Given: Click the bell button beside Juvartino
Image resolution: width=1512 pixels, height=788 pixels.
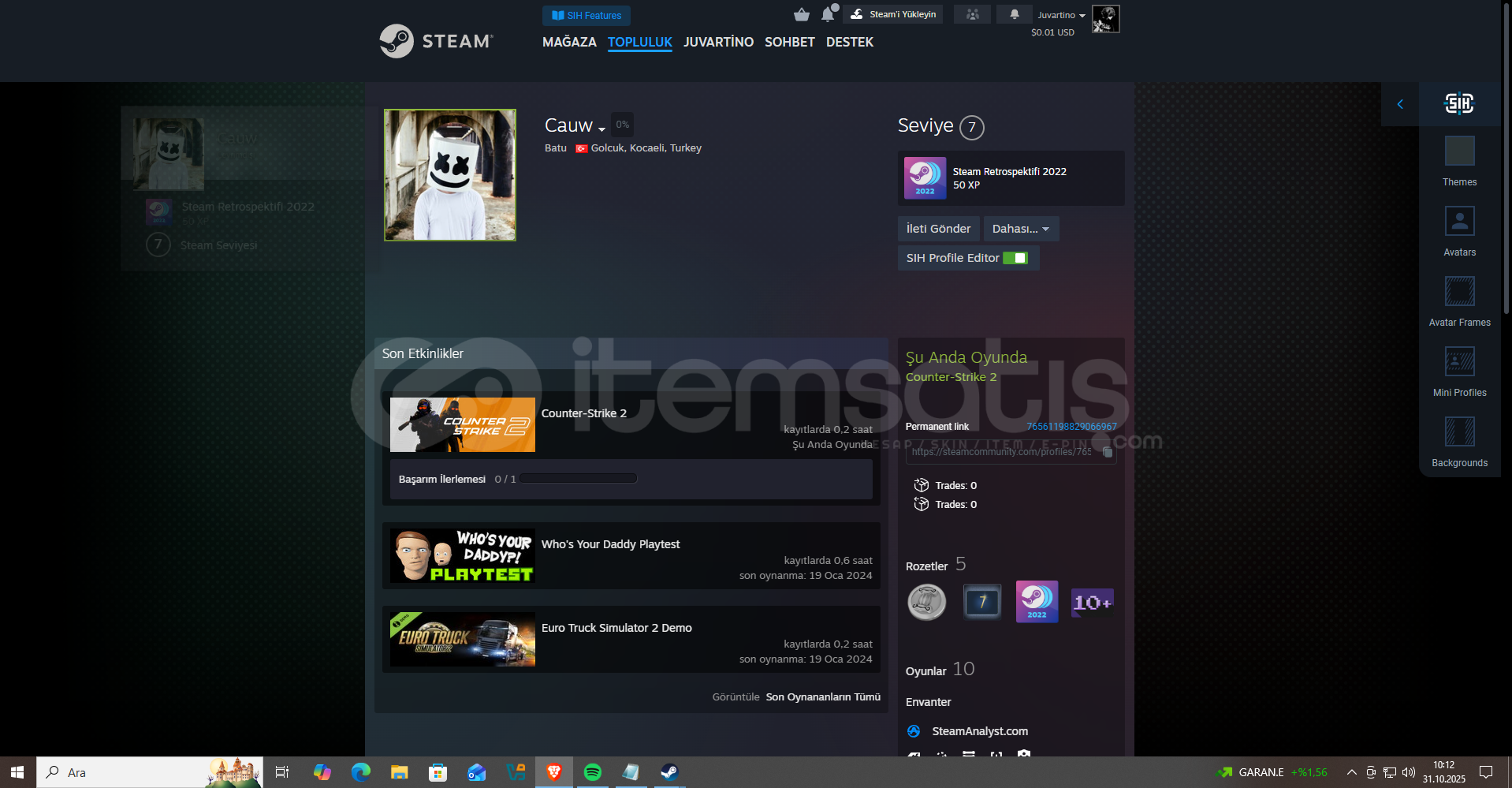Looking at the screenshot, I should [x=1015, y=14].
